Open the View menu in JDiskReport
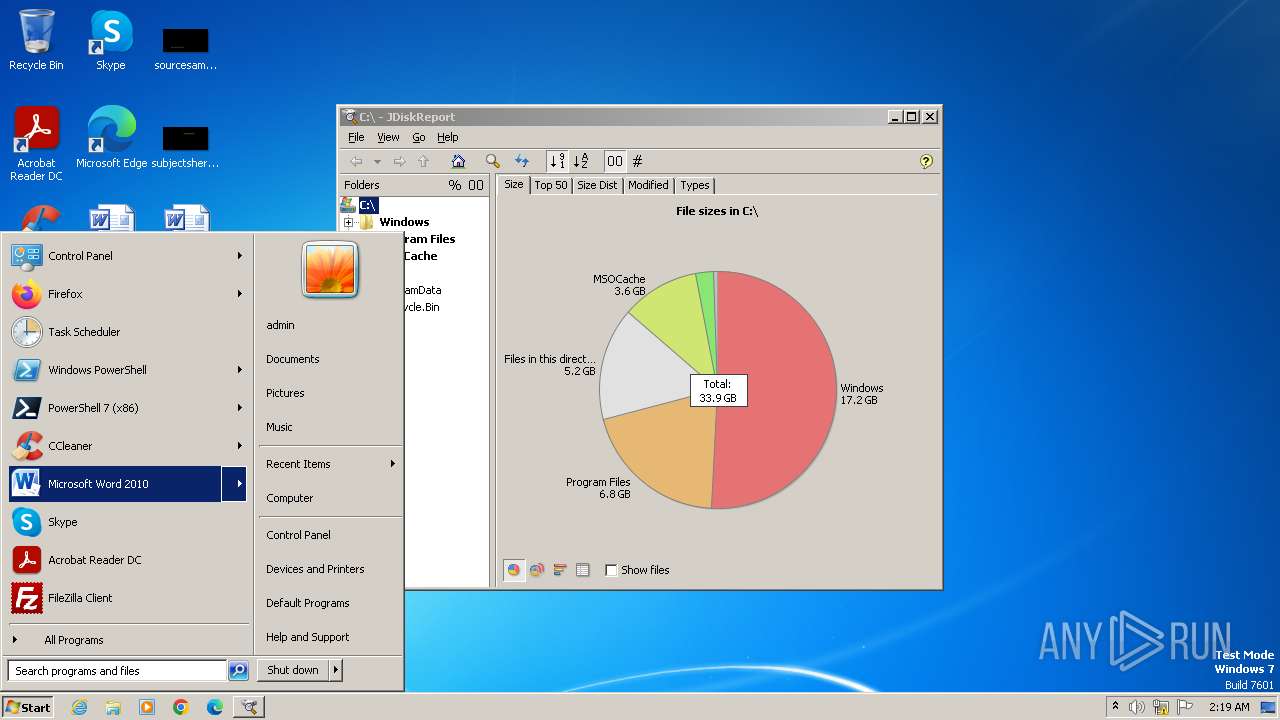 pyautogui.click(x=388, y=137)
